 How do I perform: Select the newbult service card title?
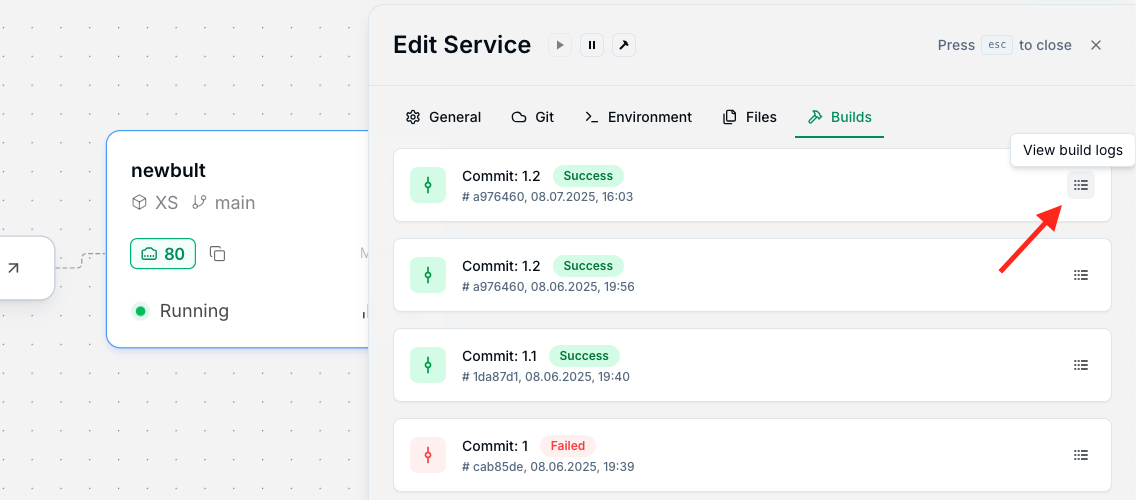(168, 170)
